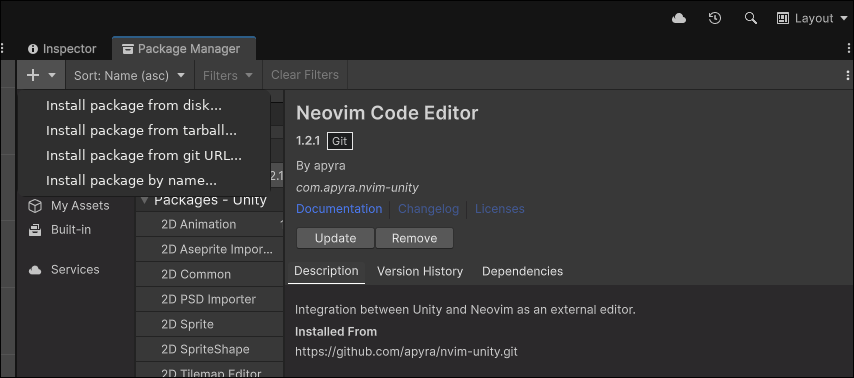Image resolution: width=854 pixels, height=378 pixels.
Task: Switch to the Inspector tab
Action: pos(62,49)
